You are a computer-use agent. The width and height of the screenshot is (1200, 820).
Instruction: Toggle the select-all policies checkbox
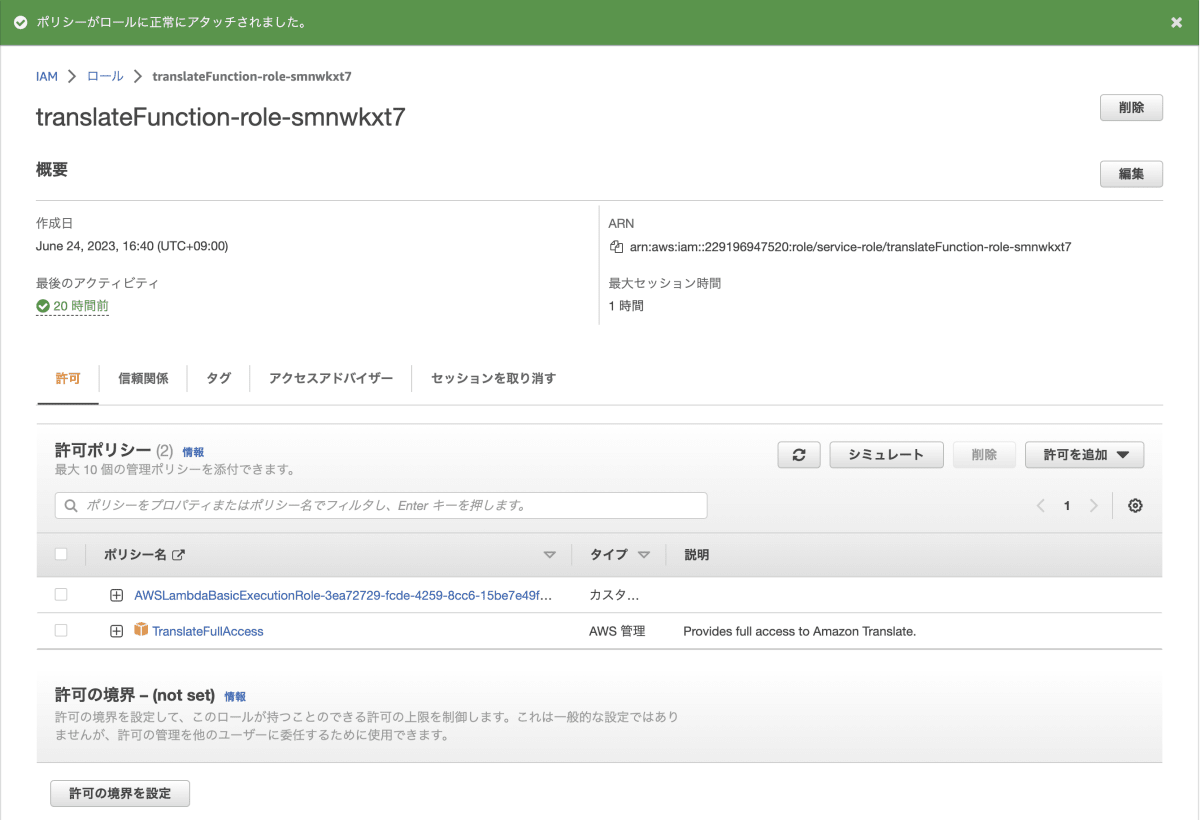[x=61, y=554]
